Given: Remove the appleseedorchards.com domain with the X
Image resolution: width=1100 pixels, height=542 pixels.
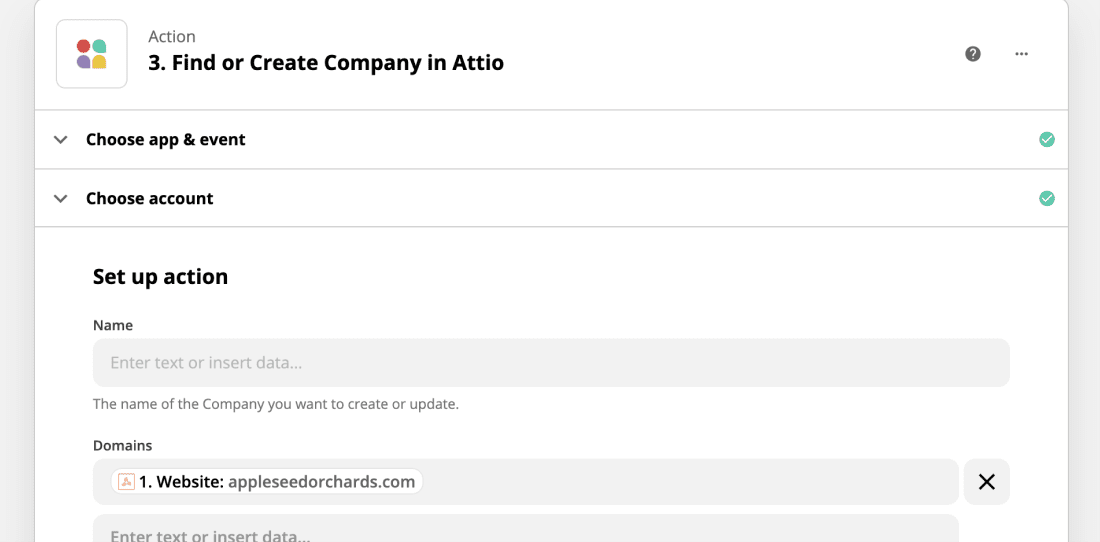Looking at the screenshot, I should coord(987,482).
